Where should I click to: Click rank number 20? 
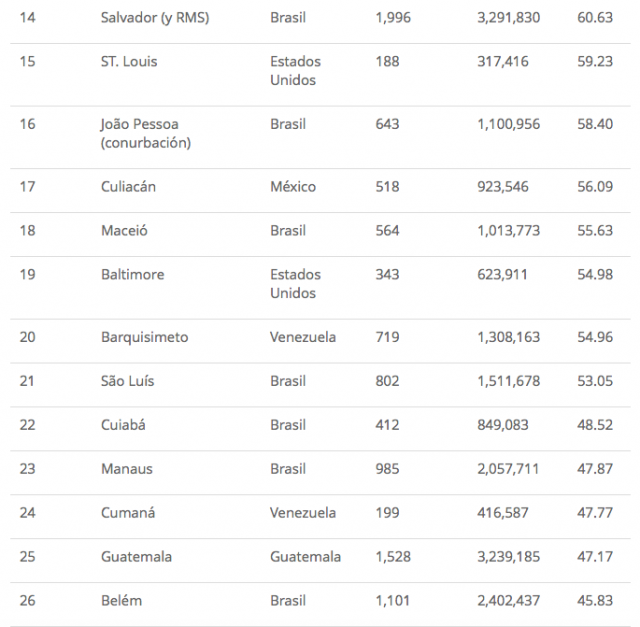point(28,337)
